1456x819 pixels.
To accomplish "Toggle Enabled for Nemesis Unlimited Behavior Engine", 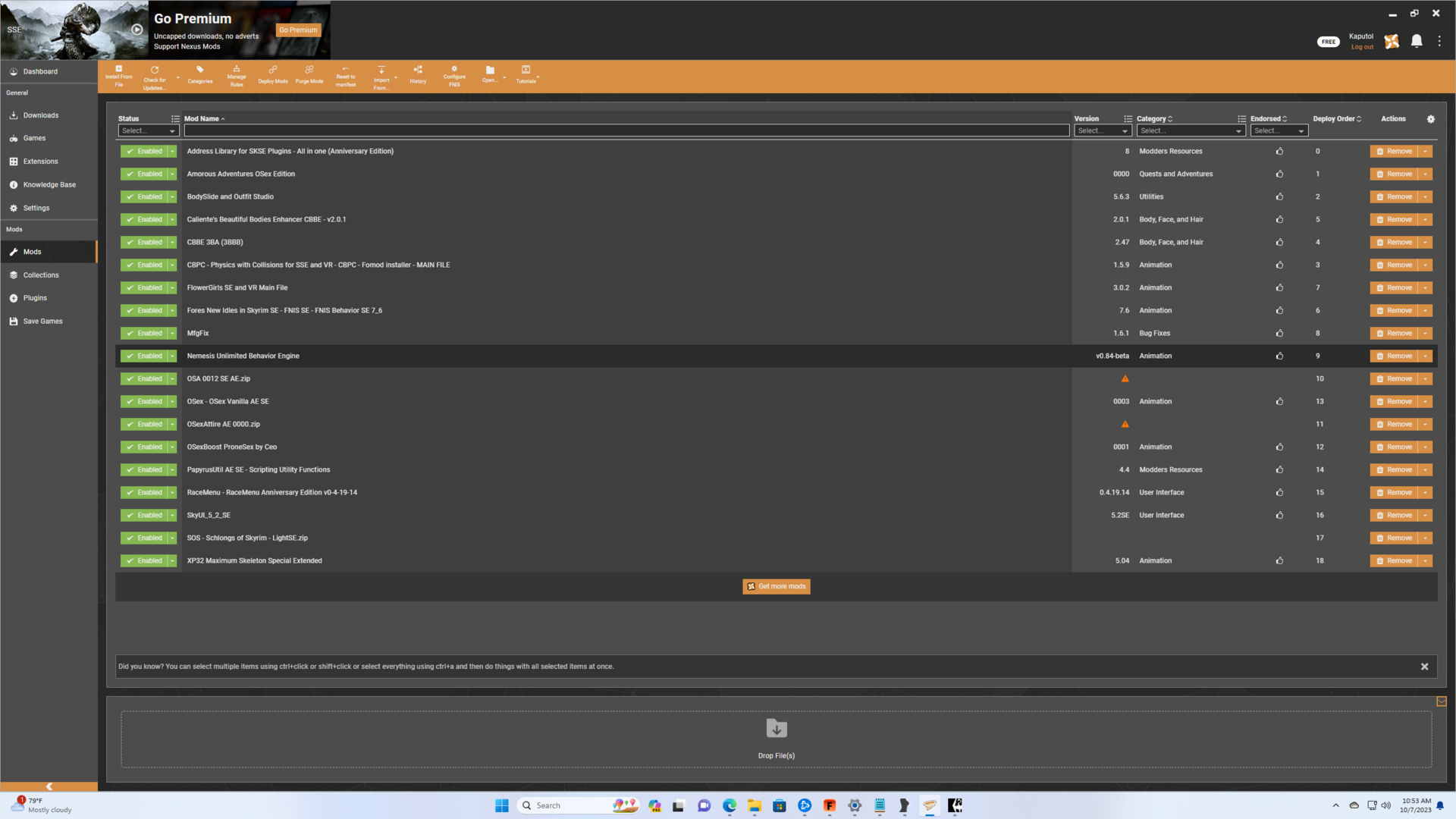I will click(144, 356).
